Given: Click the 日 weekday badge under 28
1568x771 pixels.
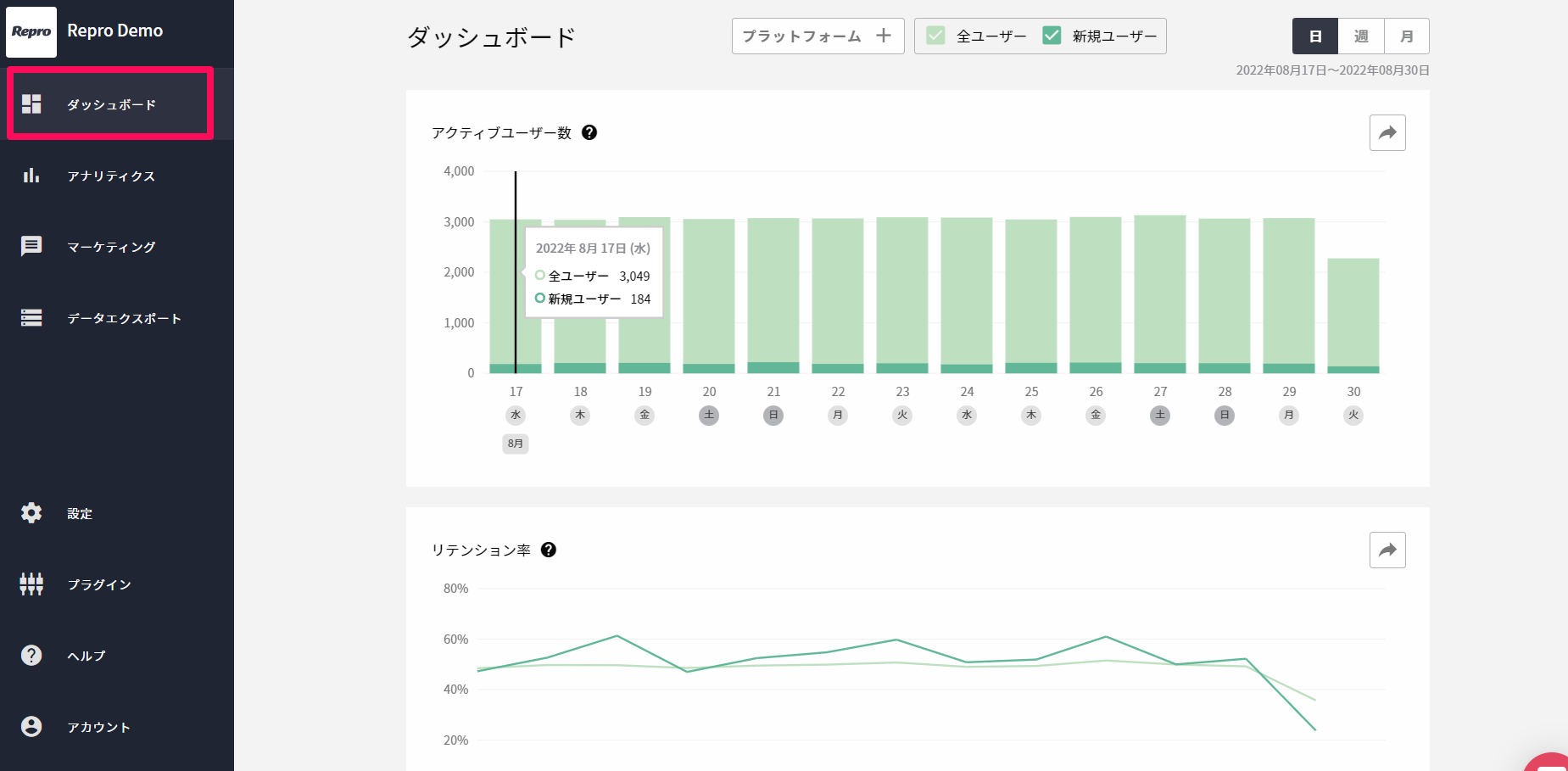Looking at the screenshot, I should click(1225, 415).
